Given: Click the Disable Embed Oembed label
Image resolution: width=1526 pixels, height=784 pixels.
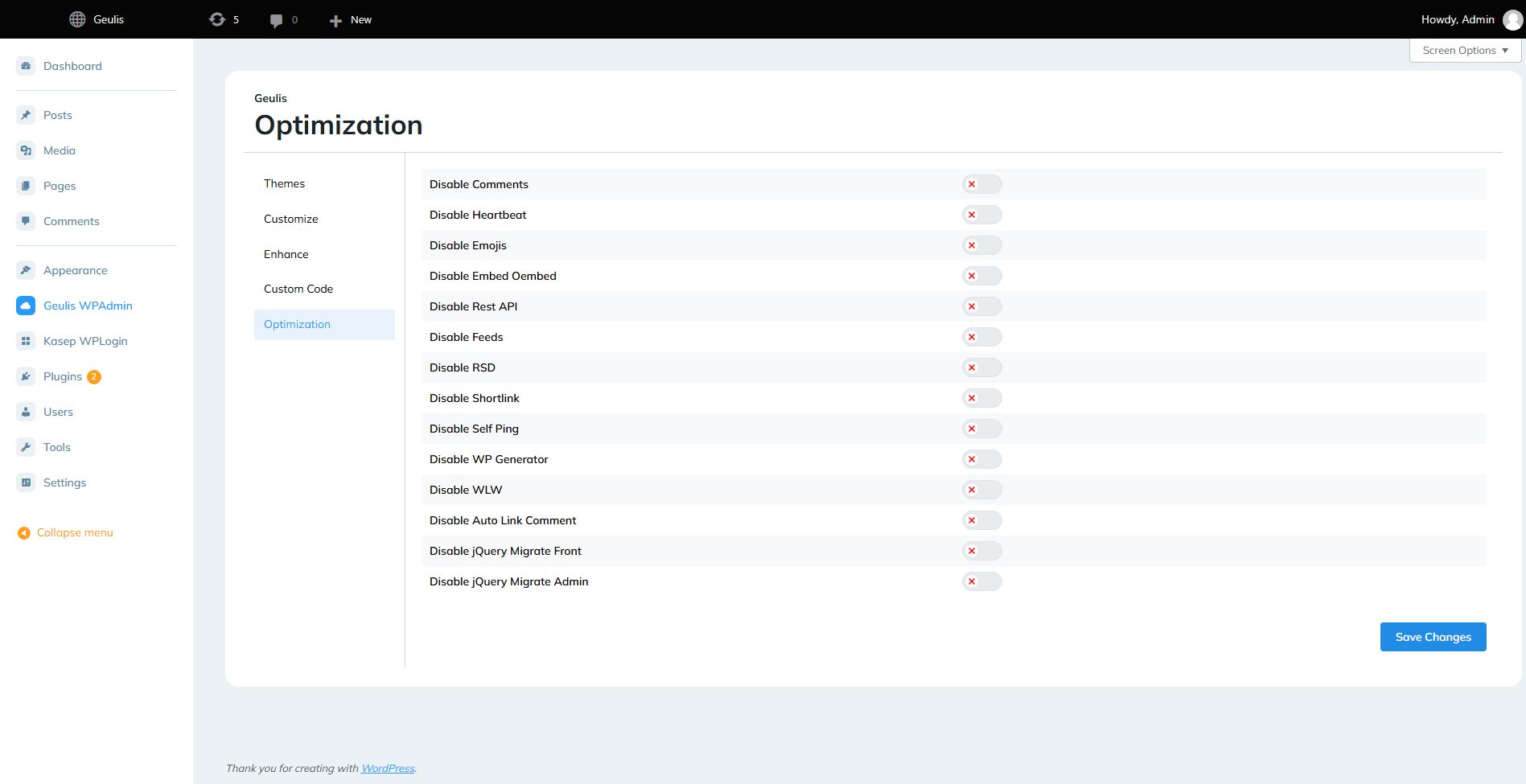Looking at the screenshot, I should pyautogui.click(x=493, y=276).
